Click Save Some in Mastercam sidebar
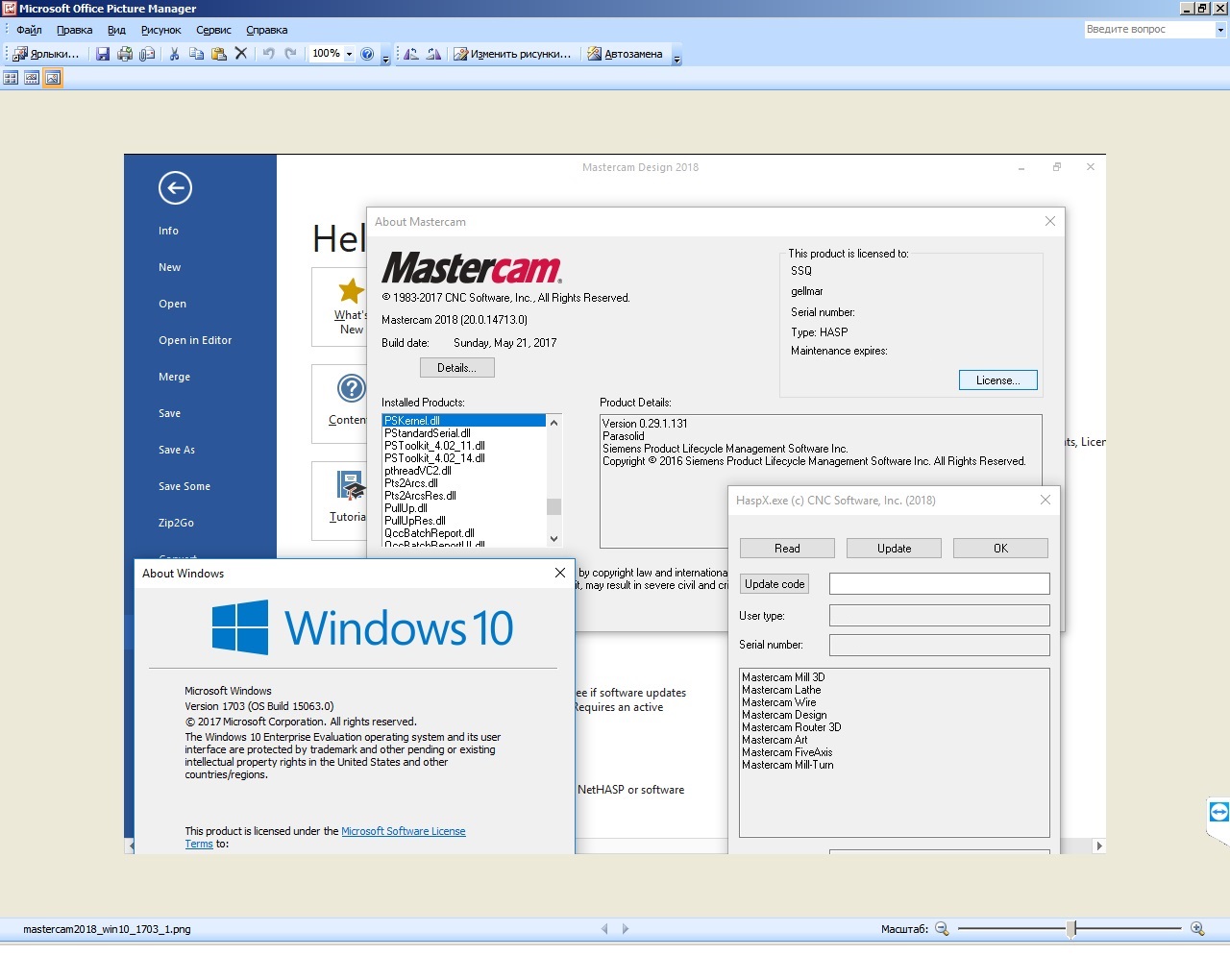Image resolution: width=1230 pixels, height=980 pixels. 184,486
